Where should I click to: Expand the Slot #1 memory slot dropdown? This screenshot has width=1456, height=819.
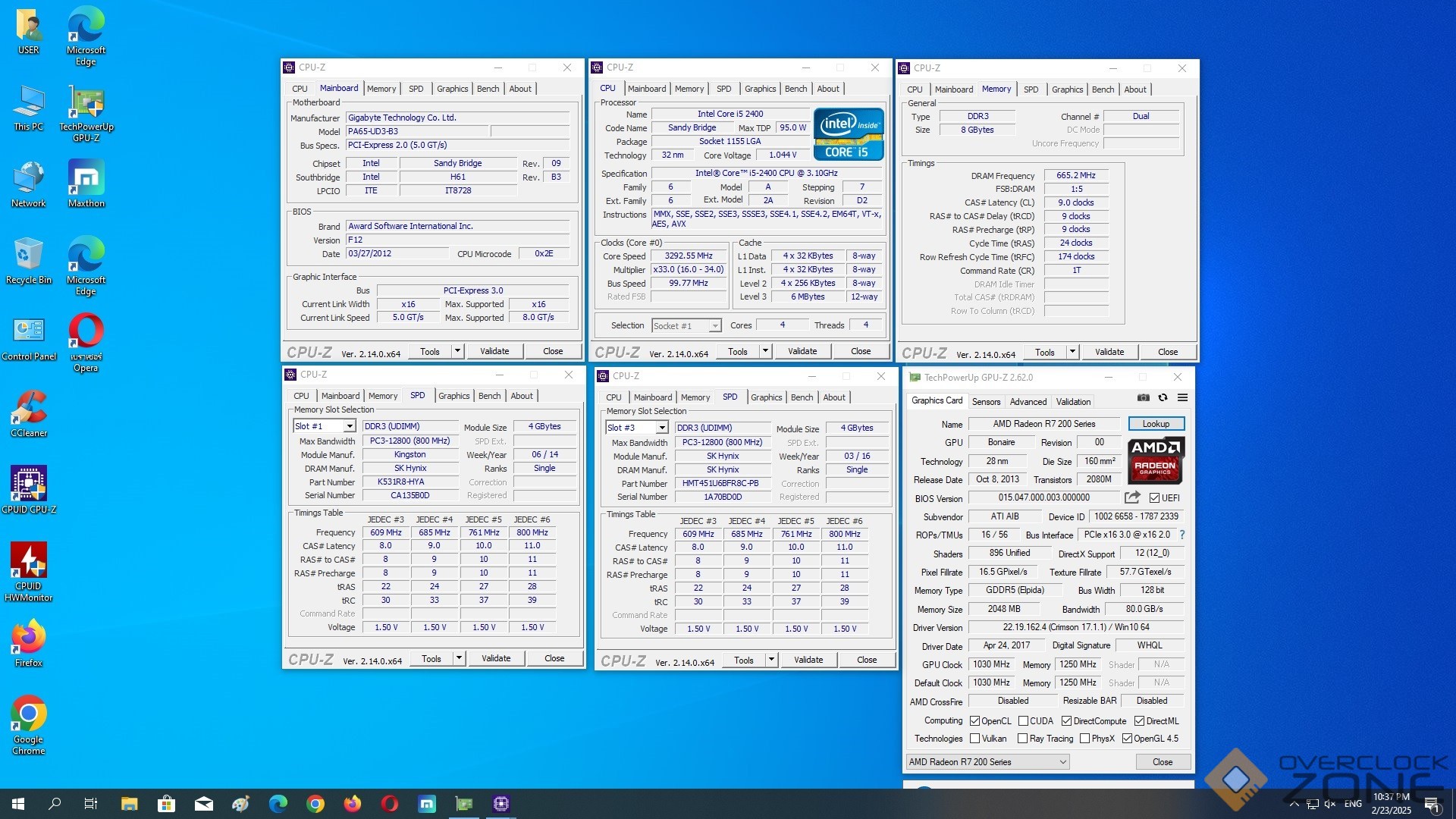350,426
